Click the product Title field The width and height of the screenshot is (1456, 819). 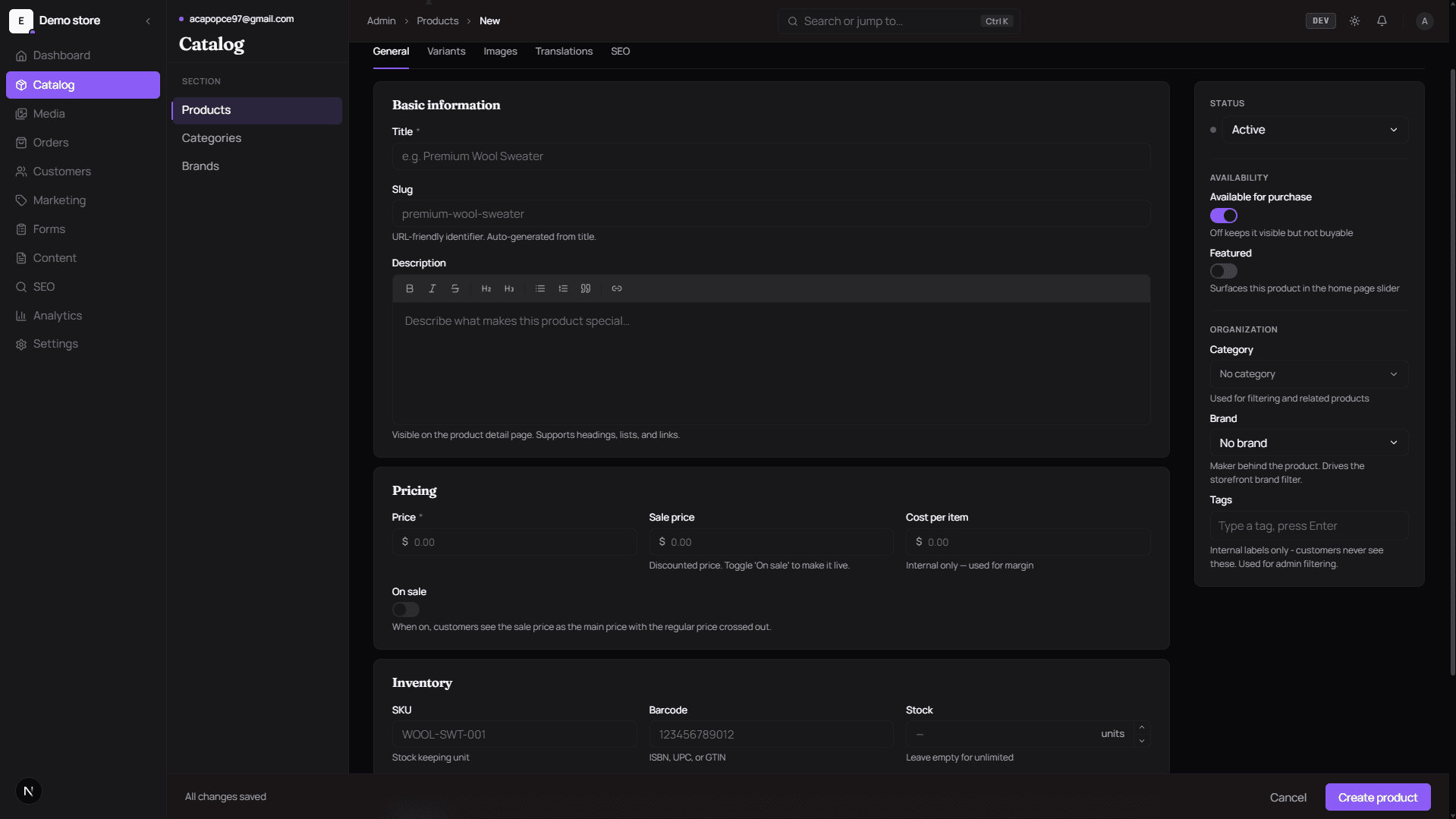[x=771, y=156]
